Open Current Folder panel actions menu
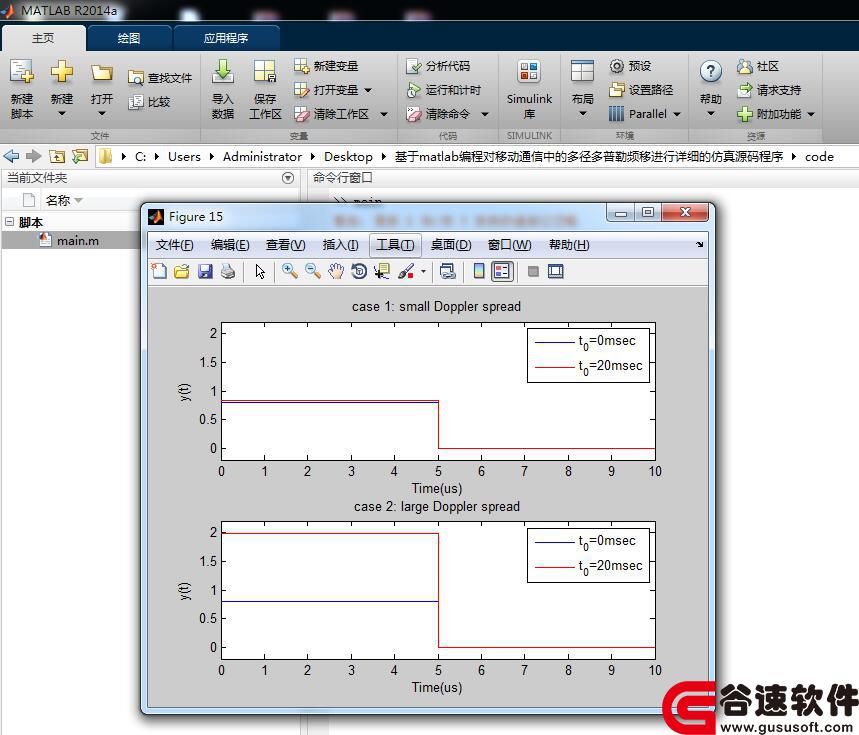 288,178
